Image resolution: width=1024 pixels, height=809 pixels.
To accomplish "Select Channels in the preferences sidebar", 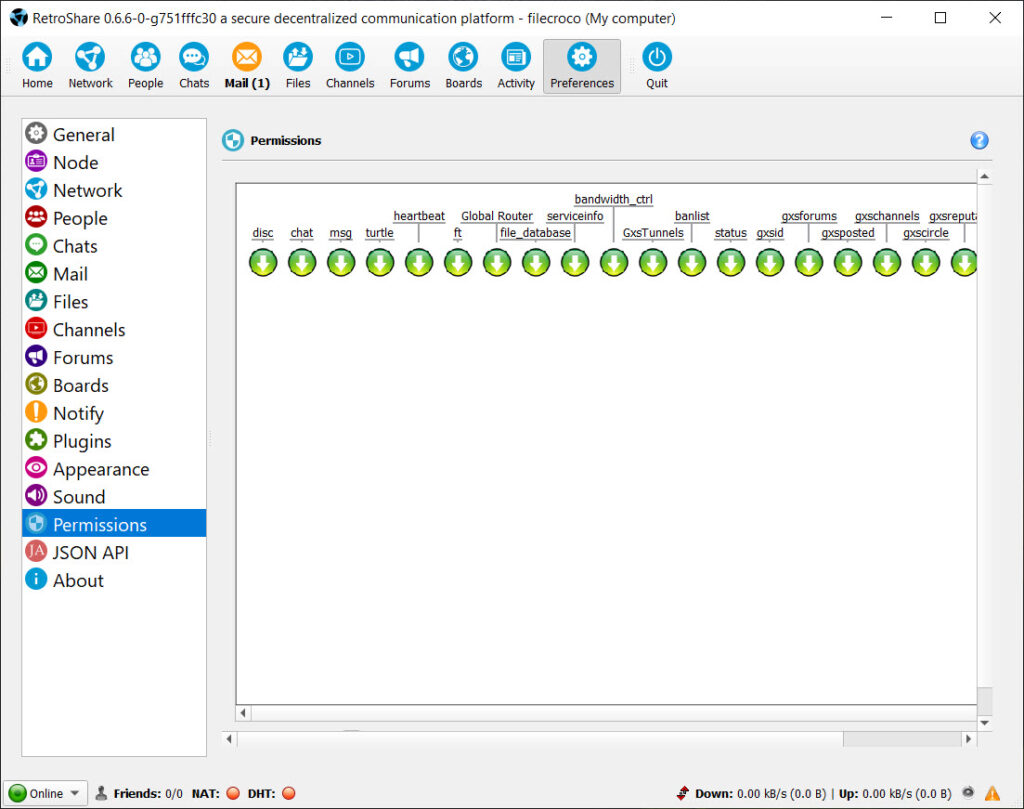I will (x=114, y=329).
